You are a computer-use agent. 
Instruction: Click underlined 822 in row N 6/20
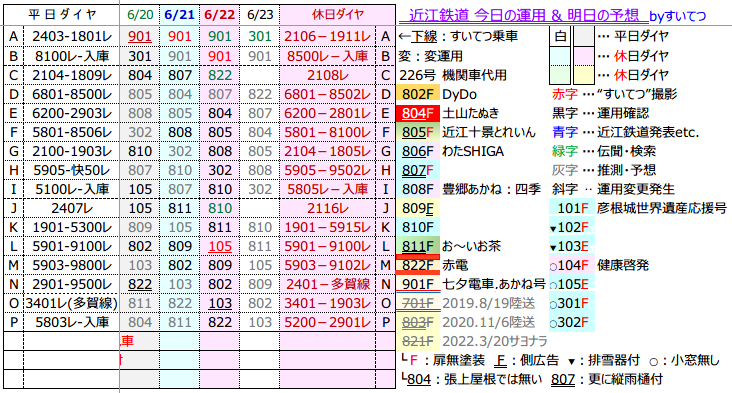140,284
